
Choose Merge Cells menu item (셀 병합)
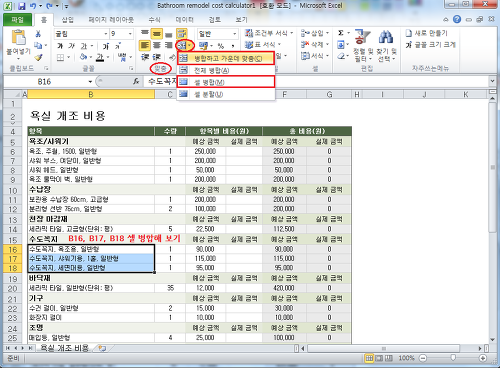pyautogui.click(x=226, y=82)
